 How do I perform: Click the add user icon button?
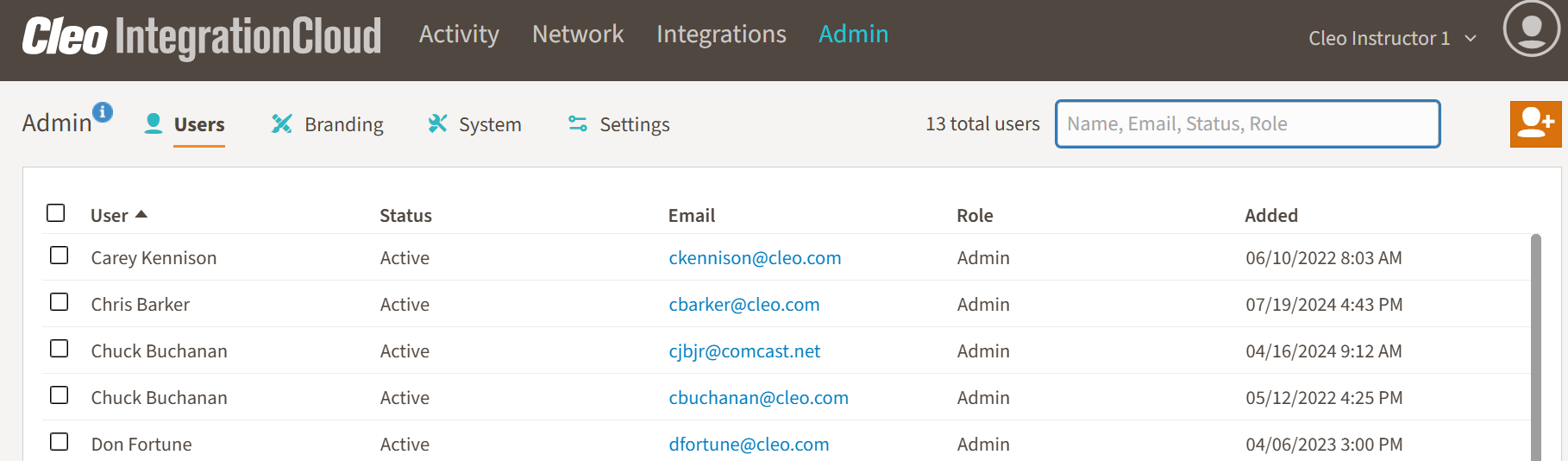tap(1535, 123)
